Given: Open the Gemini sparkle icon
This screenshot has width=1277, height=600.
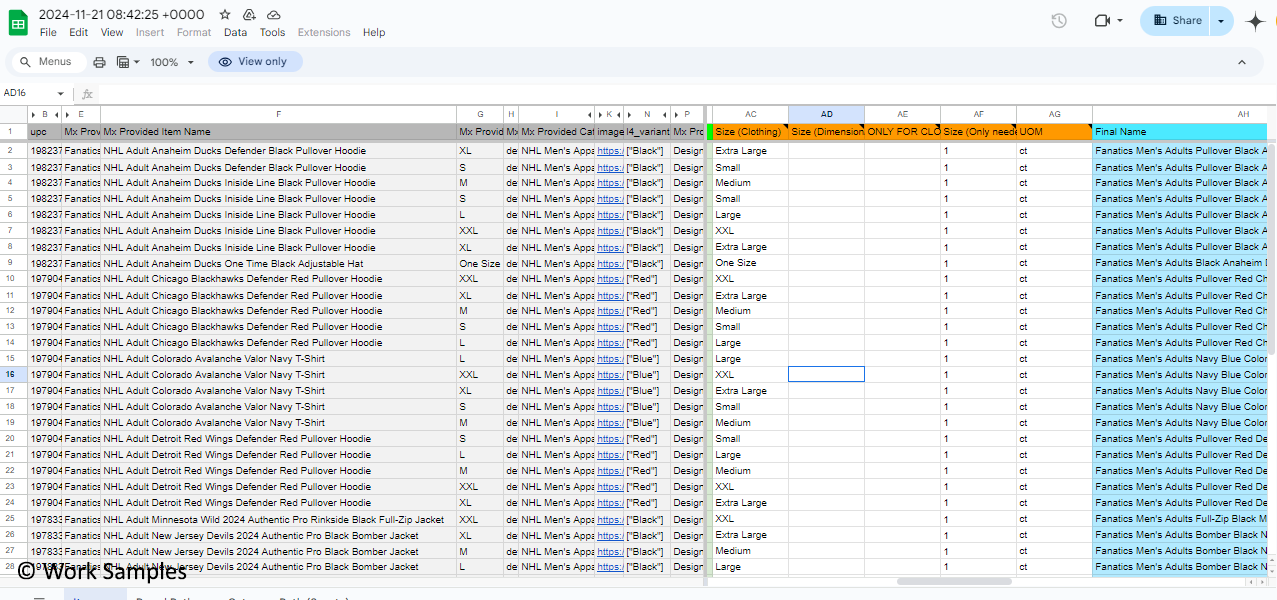Looking at the screenshot, I should [1255, 21].
